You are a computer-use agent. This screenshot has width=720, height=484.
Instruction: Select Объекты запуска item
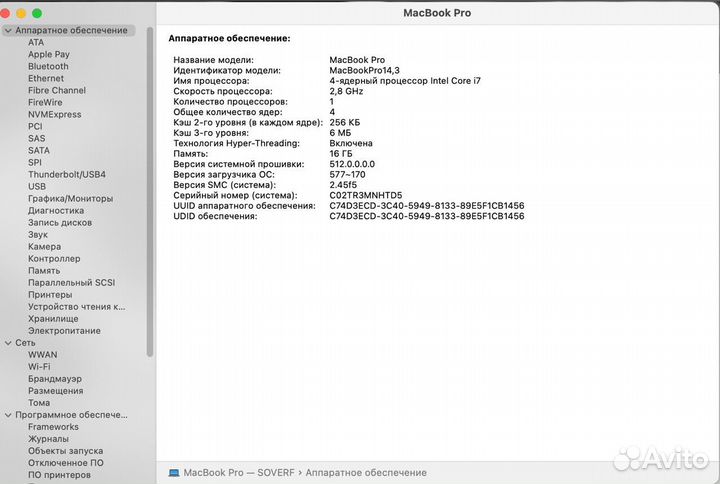click(66, 451)
